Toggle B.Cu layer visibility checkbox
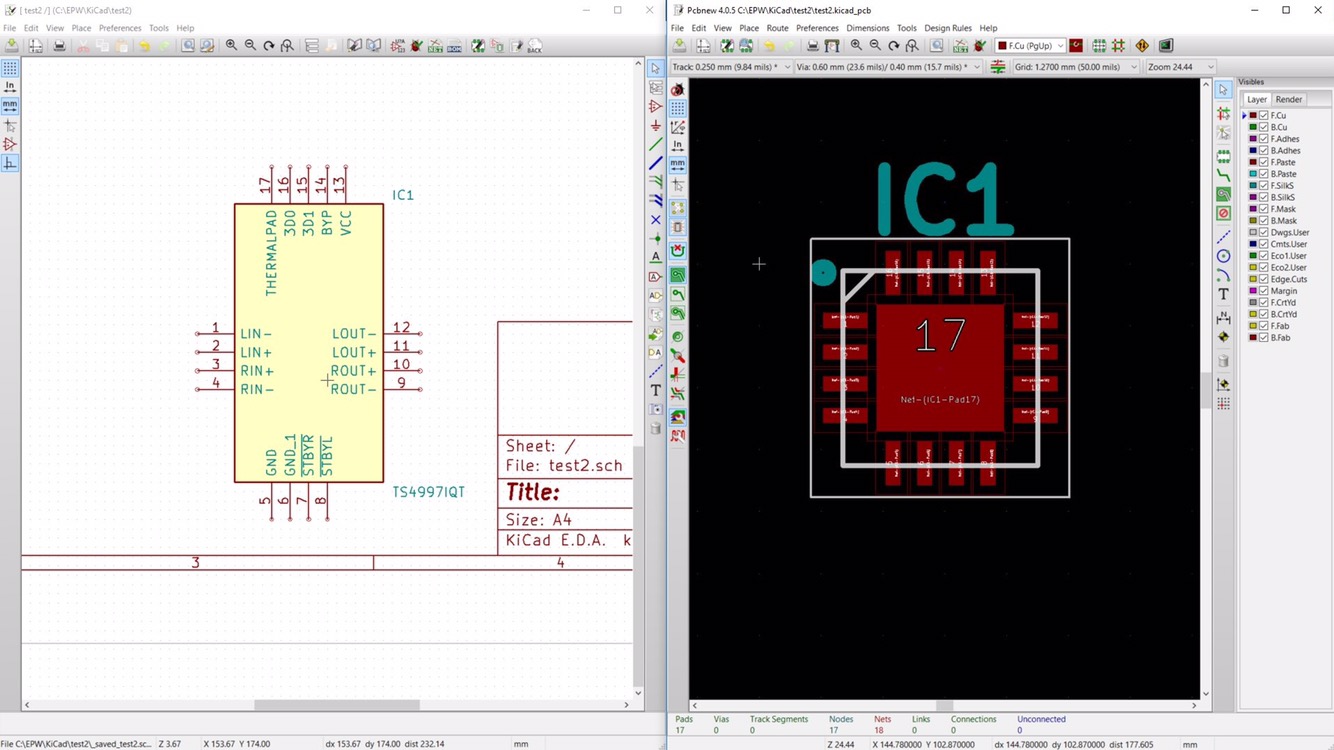The height and width of the screenshot is (750, 1334). (x=1264, y=127)
